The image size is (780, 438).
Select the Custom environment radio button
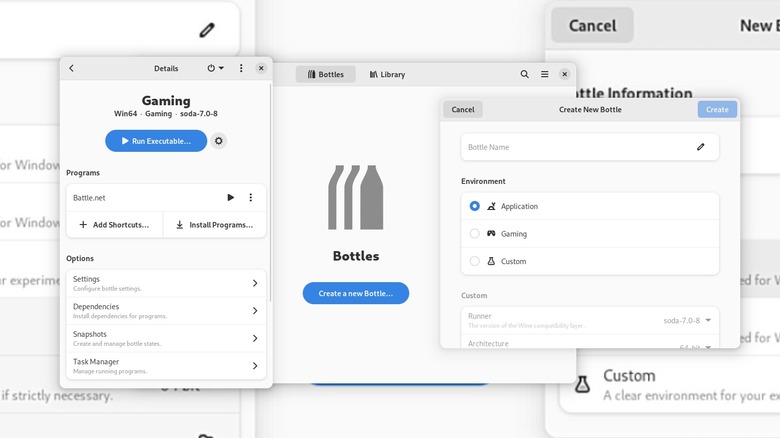(x=475, y=261)
